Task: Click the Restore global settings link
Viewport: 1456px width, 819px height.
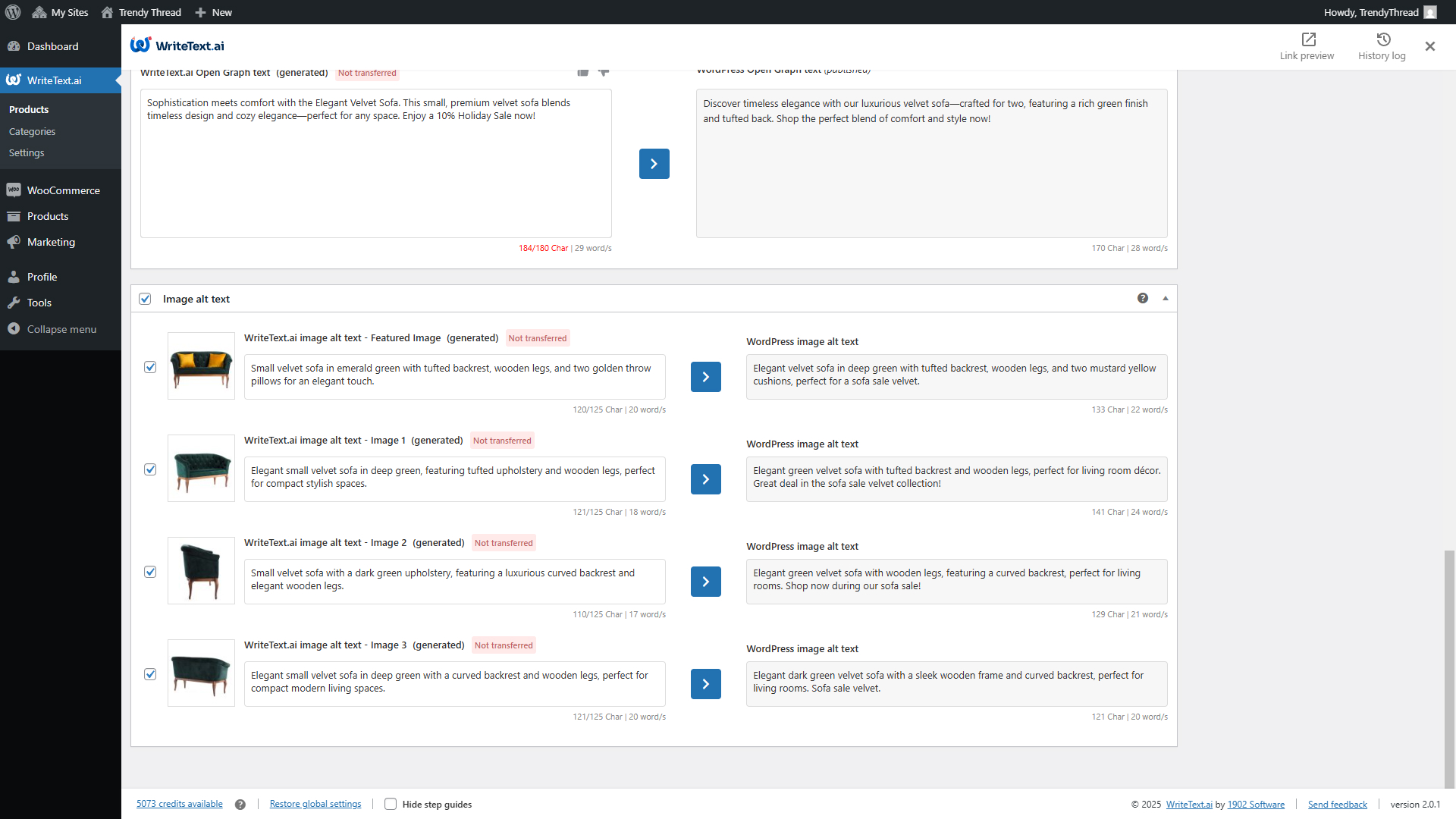Action: click(x=315, y=804)
